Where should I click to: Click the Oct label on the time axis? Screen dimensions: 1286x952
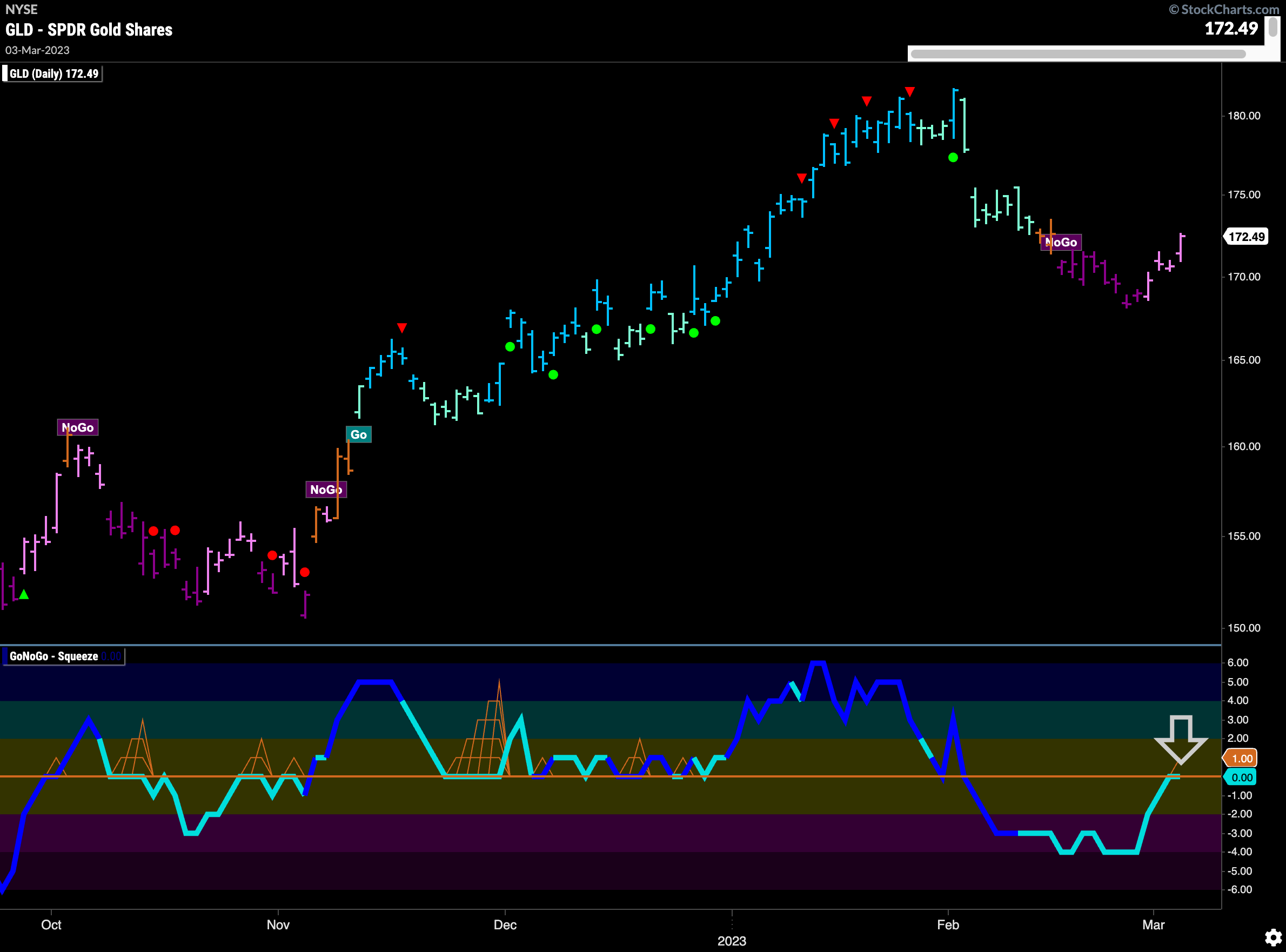[51, 925]
